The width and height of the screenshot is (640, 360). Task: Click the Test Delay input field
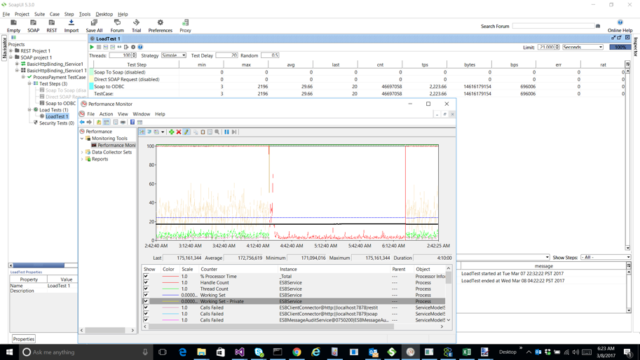point(227,55)
